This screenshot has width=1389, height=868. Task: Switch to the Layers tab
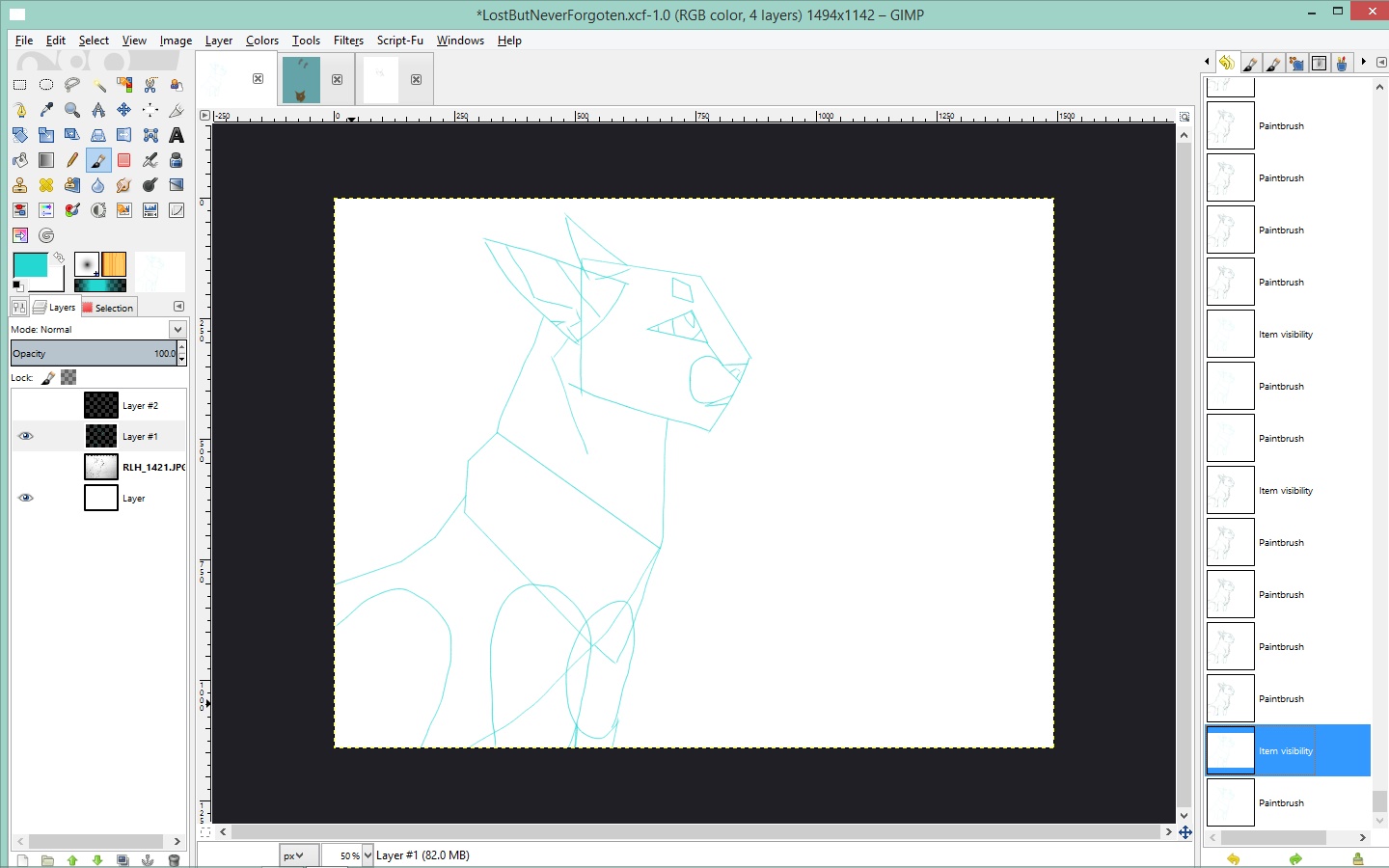(x=55, y=307)
